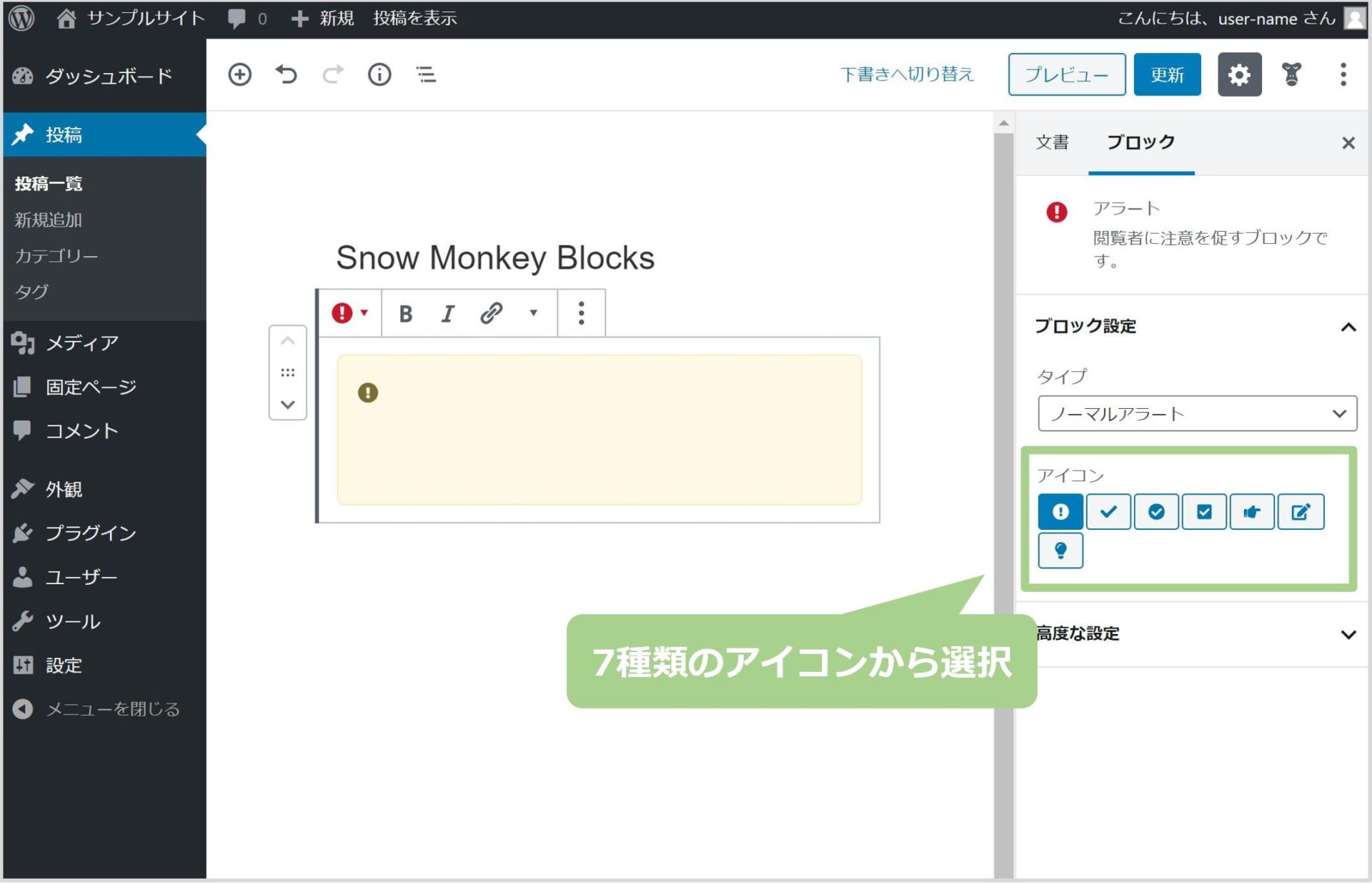Click the undo arrow in the editor toolbar
The image size is (1372, 883).
(286, 74)
